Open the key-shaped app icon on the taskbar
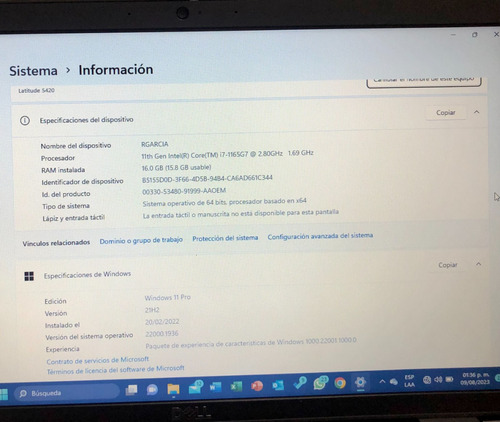Image resolution: width=500 pixels, height=422 pixels. click(x=300, y=383)
